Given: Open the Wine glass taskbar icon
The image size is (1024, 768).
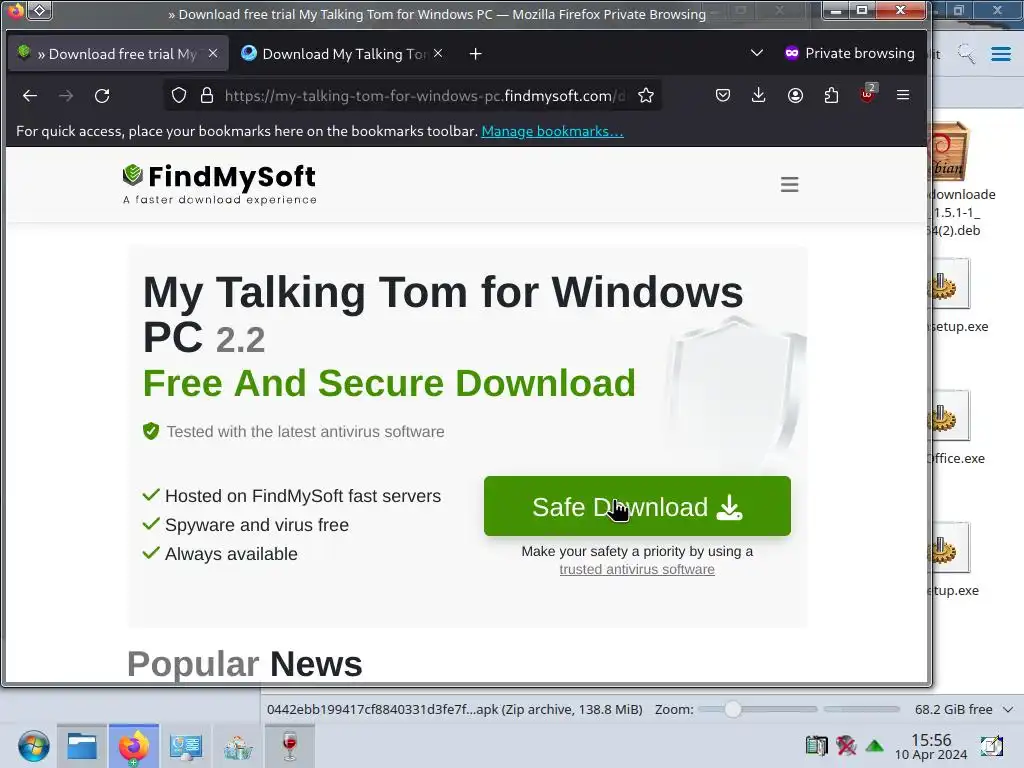Looking at the screenshot, I should (x=290, y=746).
